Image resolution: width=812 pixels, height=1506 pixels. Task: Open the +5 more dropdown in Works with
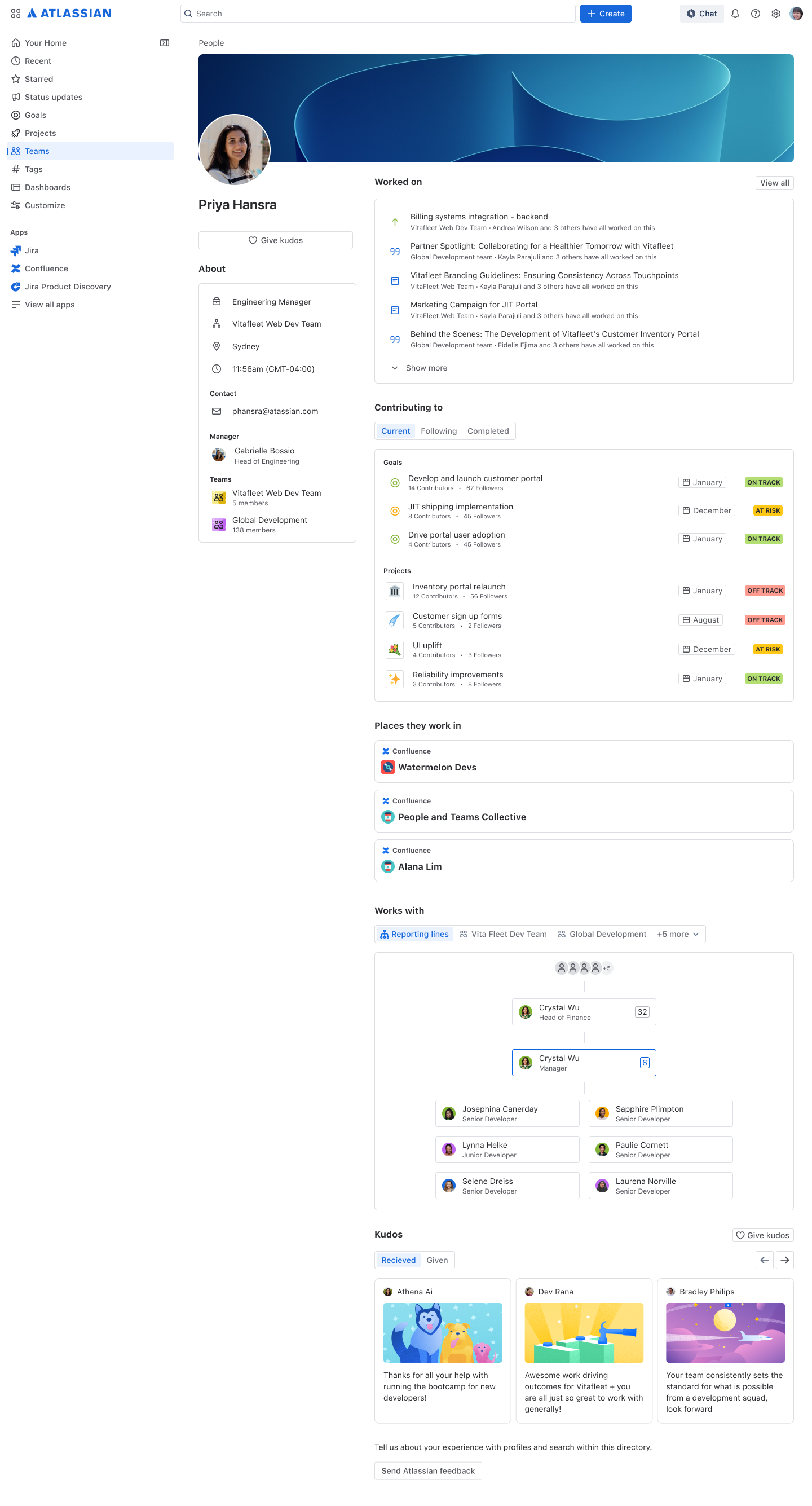[x=678, y=934]
